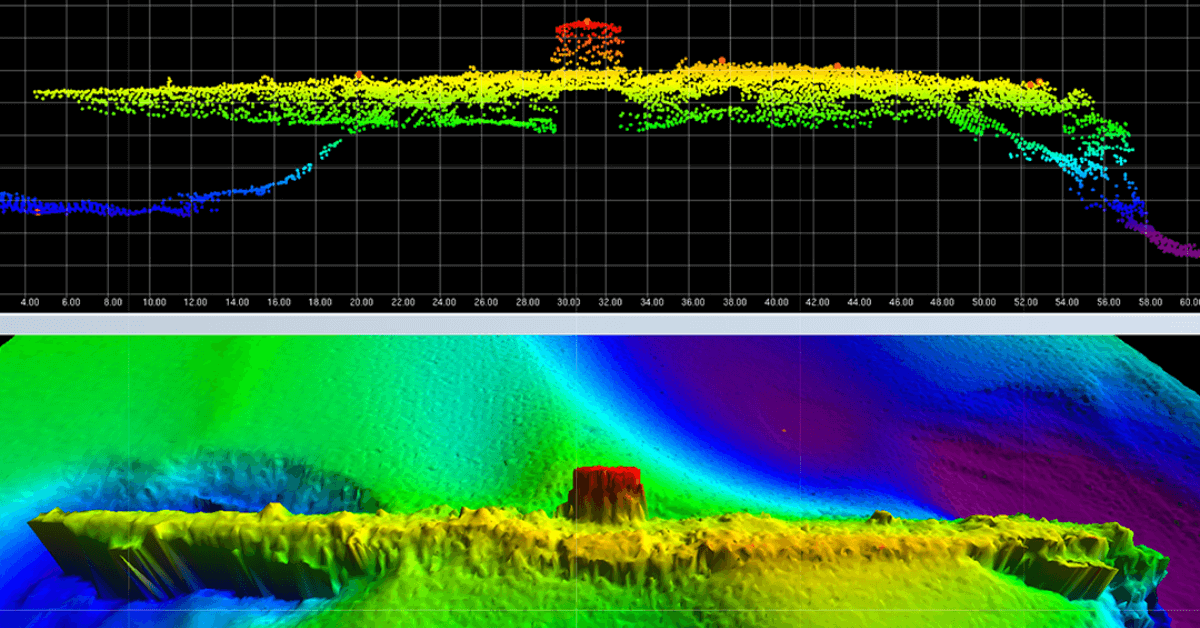
Task: Select the red tower in the 3D view
Action: point(606,490)
